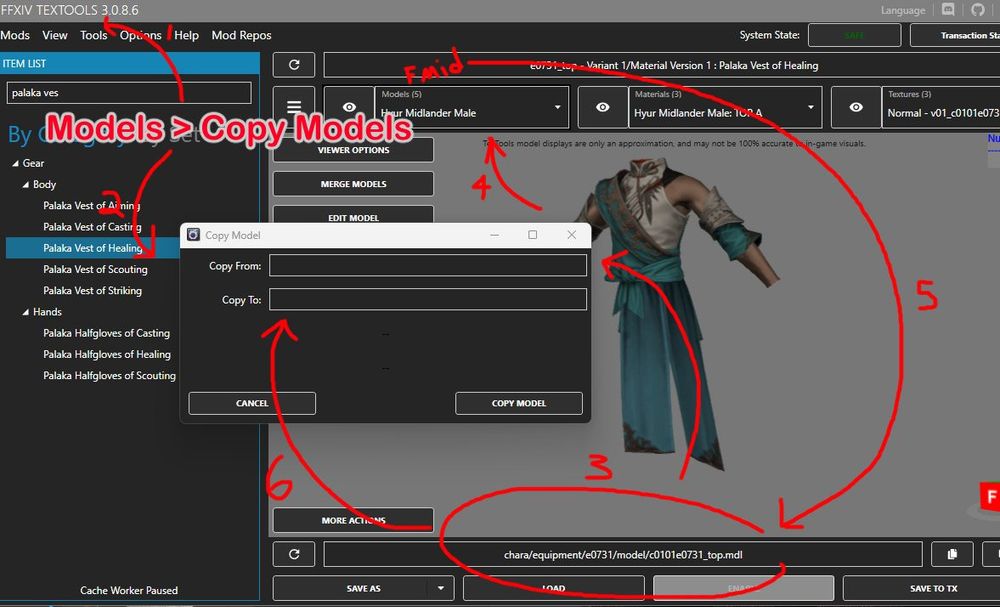Click the Transaction State button

(955, 35)
